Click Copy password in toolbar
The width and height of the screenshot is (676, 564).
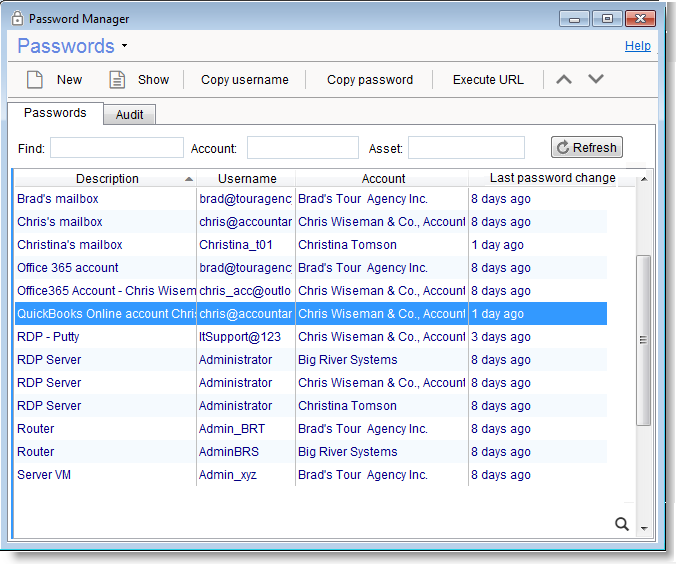[x=369, y=80]
